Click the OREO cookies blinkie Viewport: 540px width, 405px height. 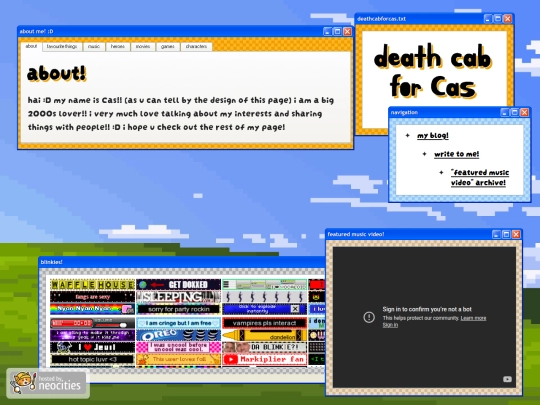click(x=178, y=335)
